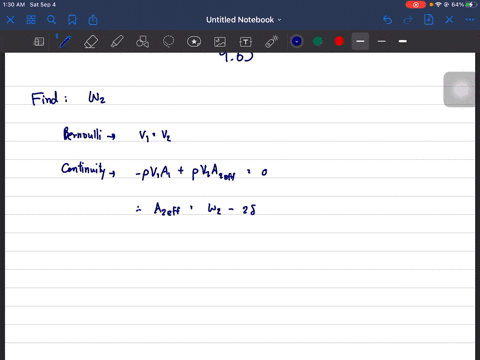The image size is (480, 360).
Task: Undo the last stroke
Action: pos(387,20)
